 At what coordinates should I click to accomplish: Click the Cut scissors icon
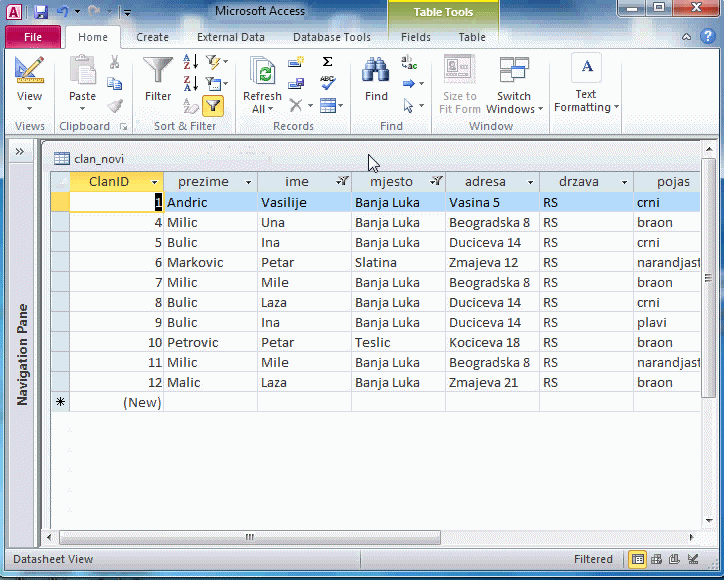point(114,62)
